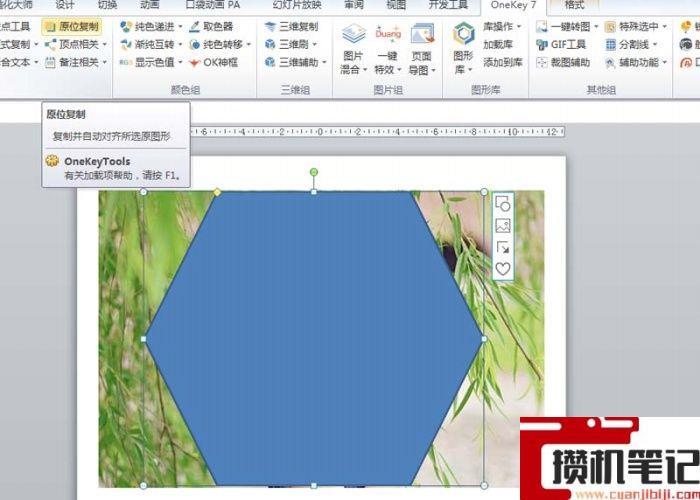Open the 图片混合 image blend menu
The height and width of the screenshot is (500, 700).
(353, 49)
